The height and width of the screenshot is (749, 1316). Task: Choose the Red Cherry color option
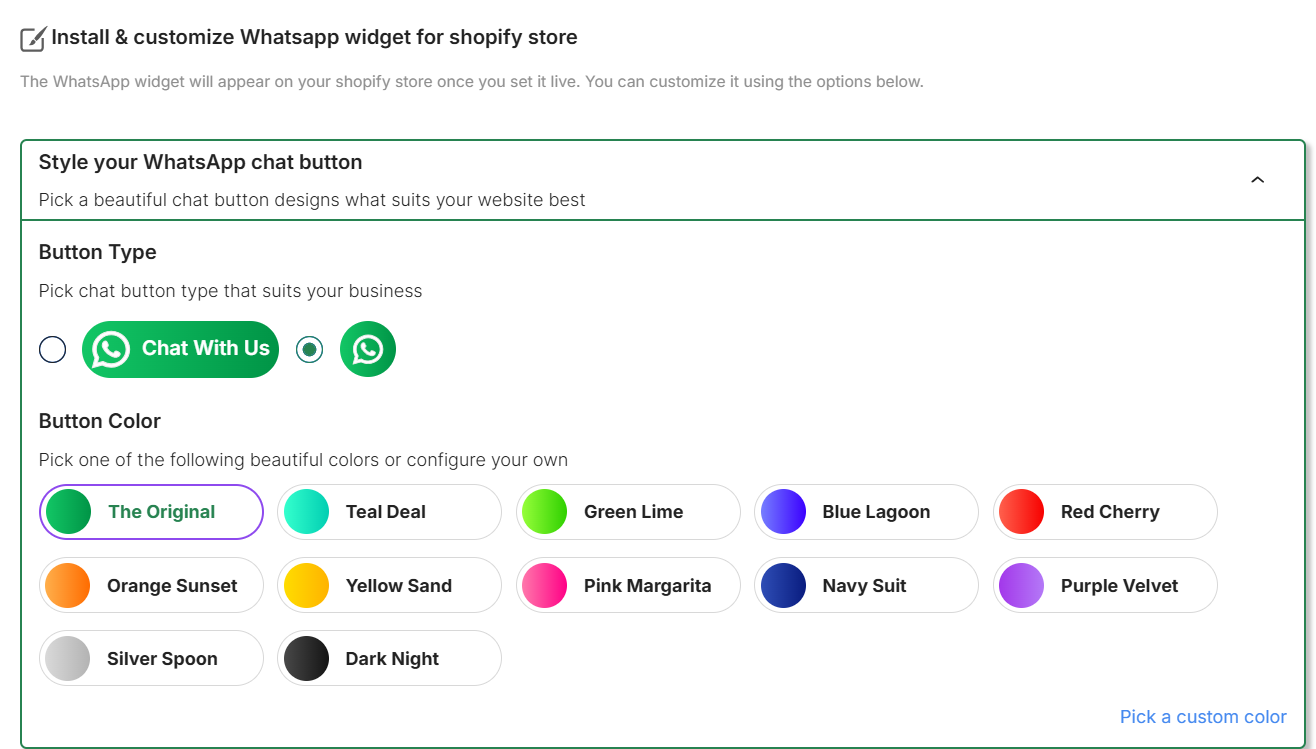[1105, 512]
